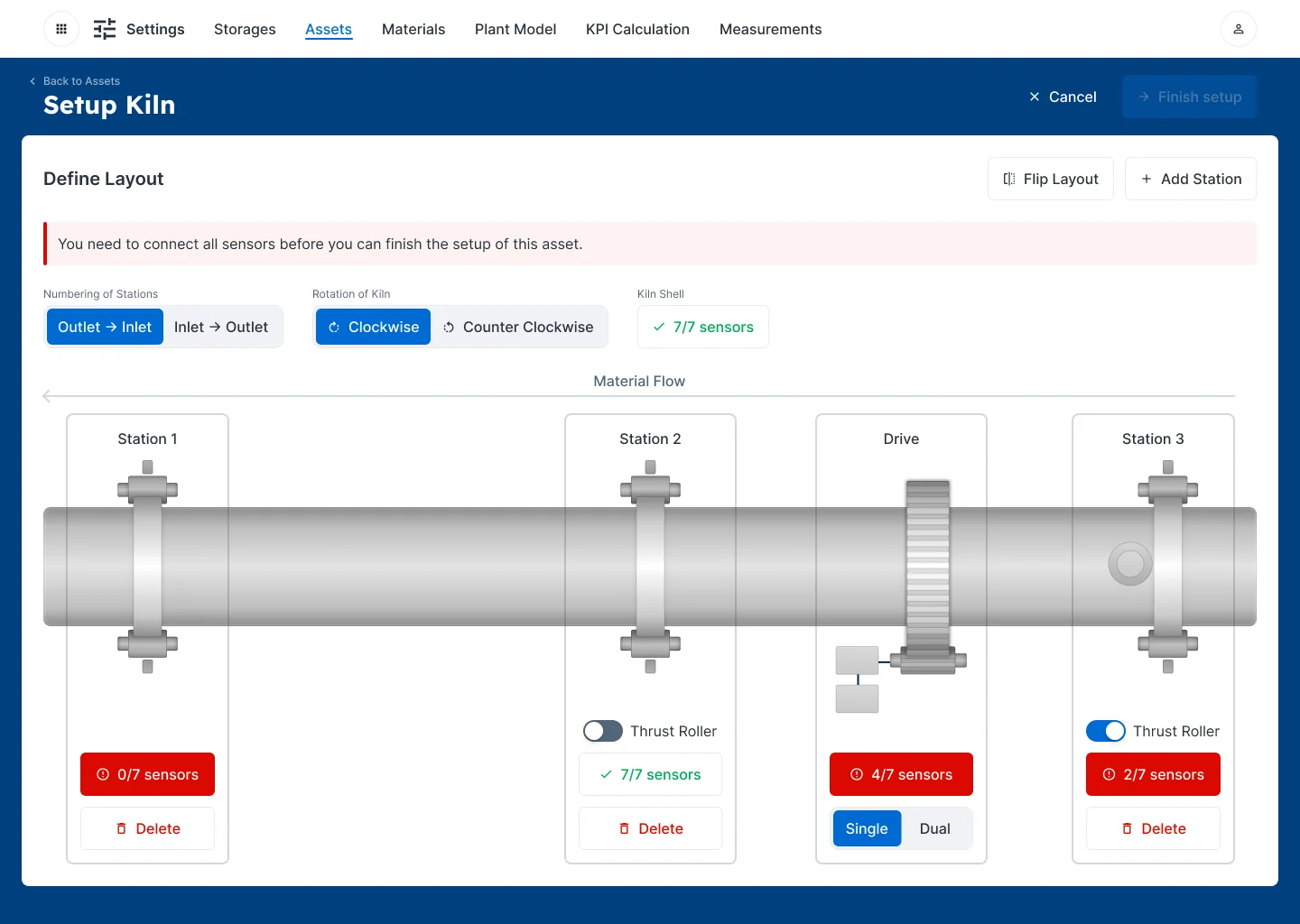The height and width of the screenshot is (924, 1300).
Task: Click the sensor connection warning message
Action: (x=650, y=244)
